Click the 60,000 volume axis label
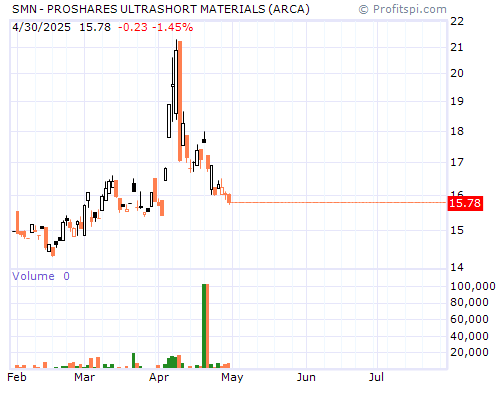Screen dimensions: 500x400 coord(469,319)
